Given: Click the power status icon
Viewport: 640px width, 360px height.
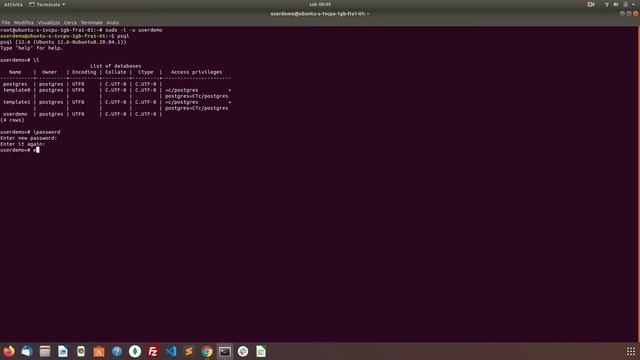Looking at the screenshot, I should [625, 4].
